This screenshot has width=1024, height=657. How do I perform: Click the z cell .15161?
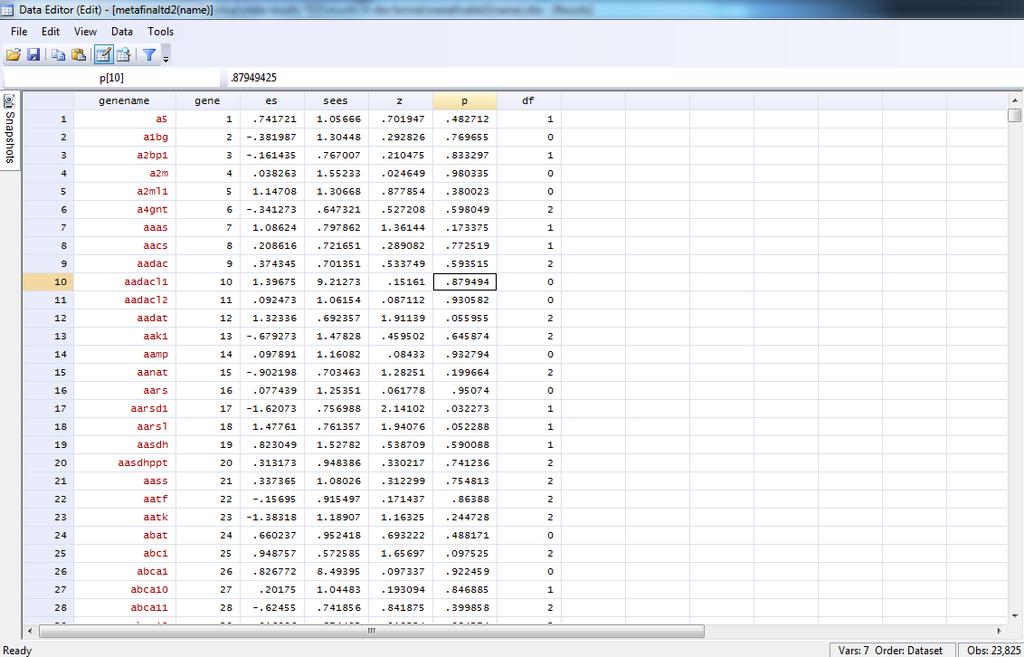point(400,282)
